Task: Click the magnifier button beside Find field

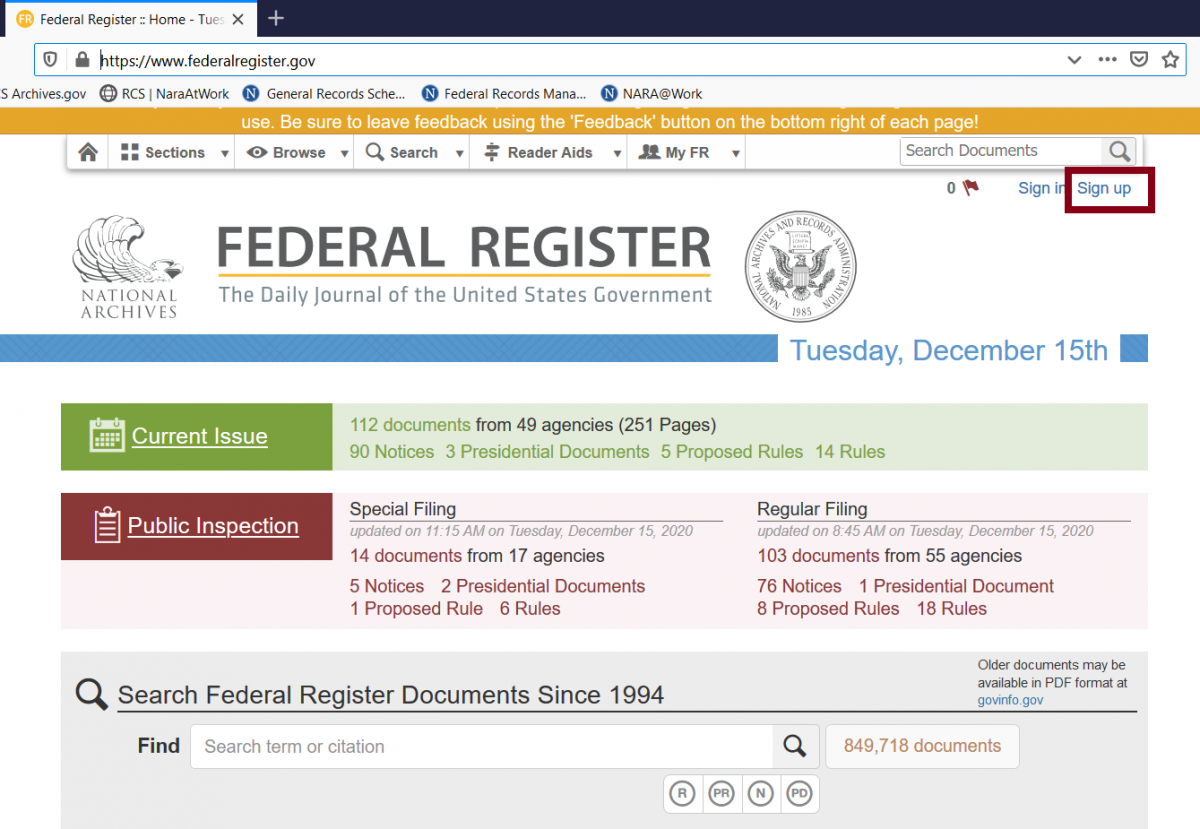Action: [795, 746]
